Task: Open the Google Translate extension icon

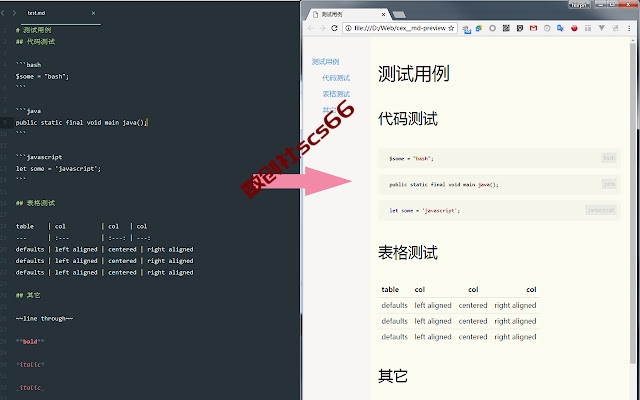Action: pyautogui.click(x=560, y=28)
